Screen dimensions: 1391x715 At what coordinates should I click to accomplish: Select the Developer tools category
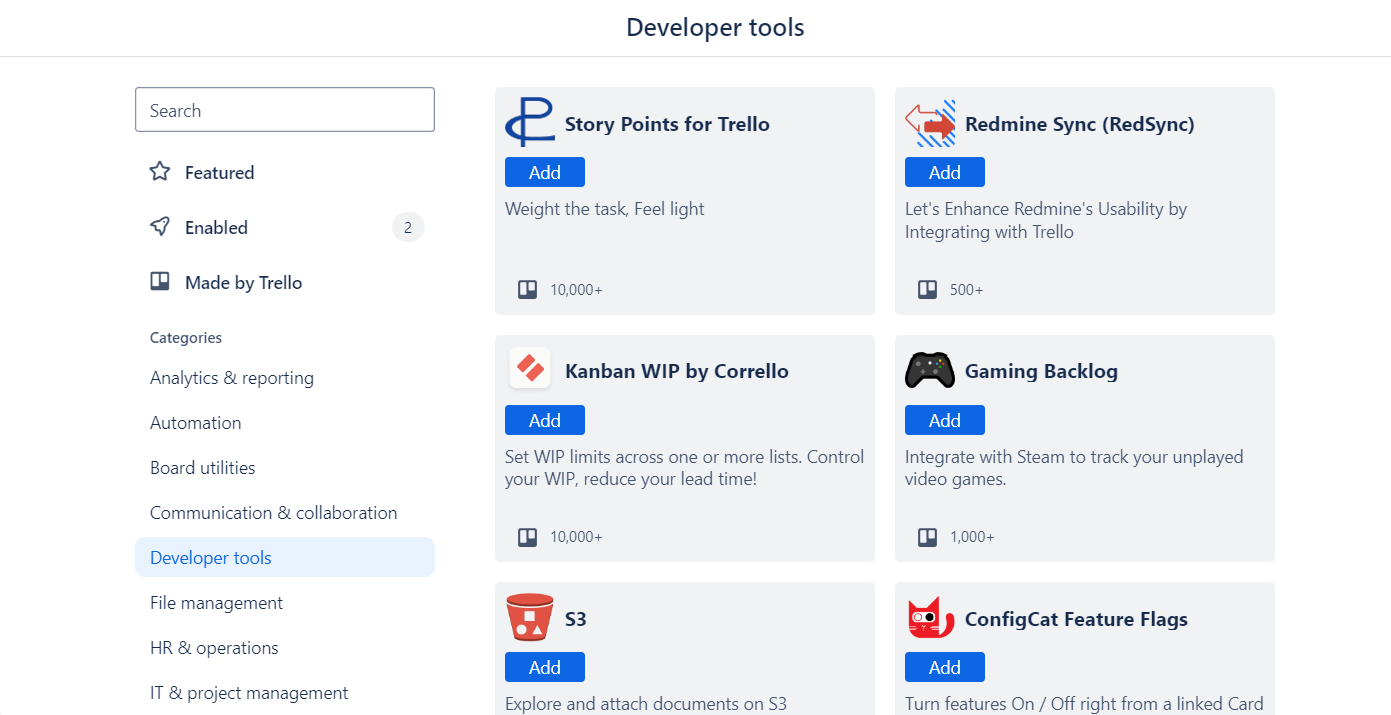click(x=285, y=557)
